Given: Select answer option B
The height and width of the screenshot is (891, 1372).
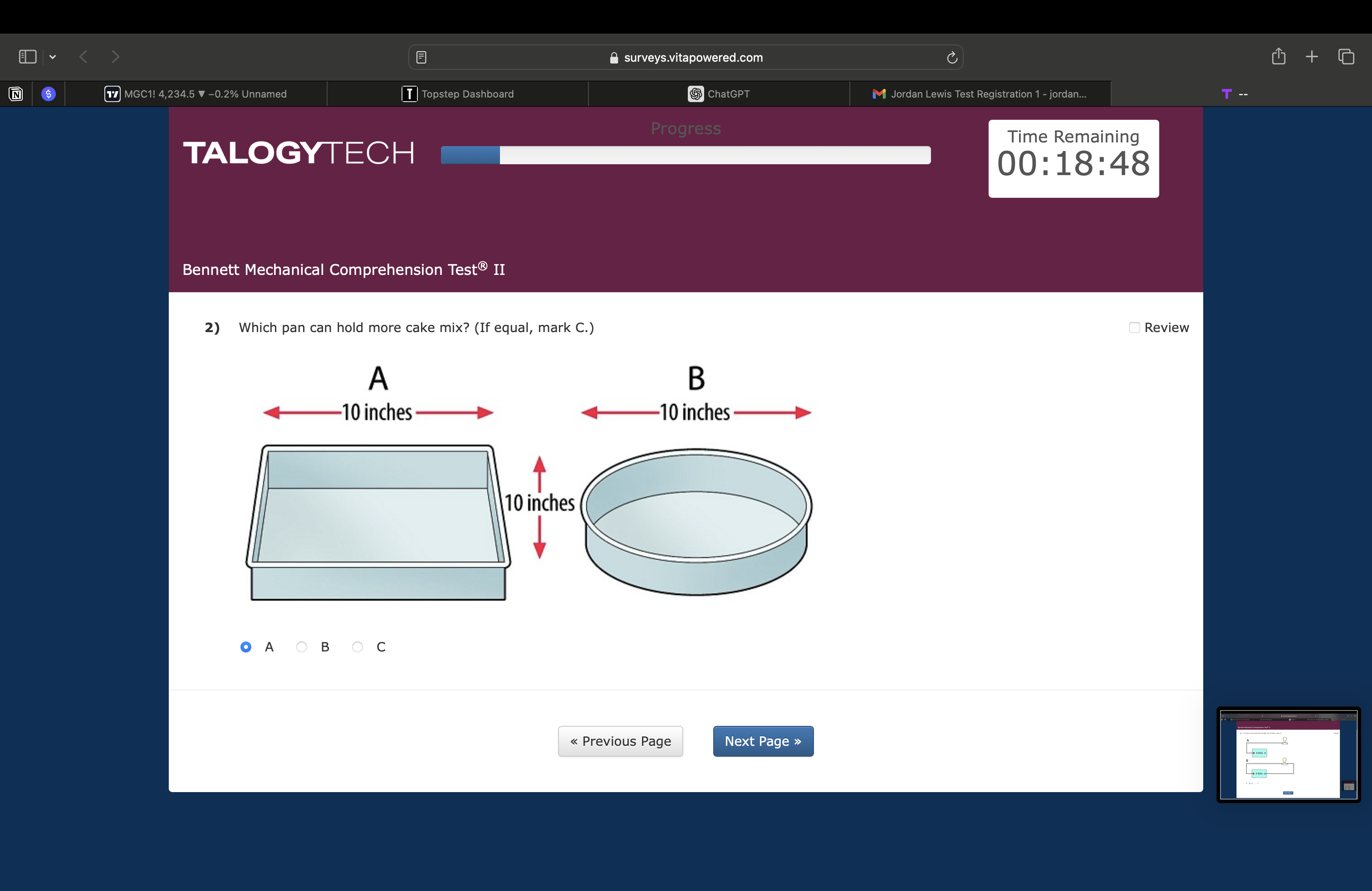Looking at the screenshot, I should pos(302,646).
